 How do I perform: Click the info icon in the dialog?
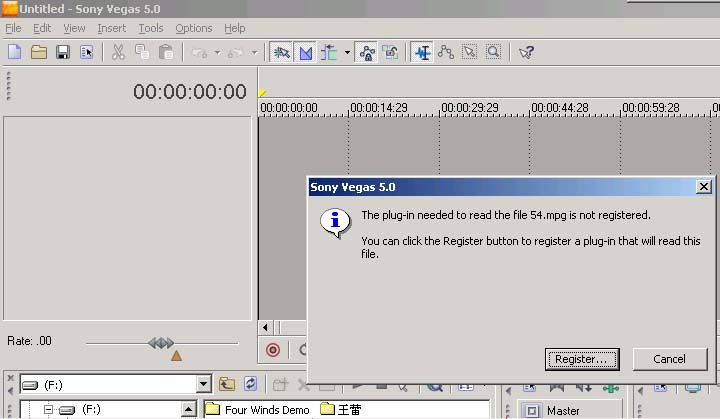click(336, 223)
